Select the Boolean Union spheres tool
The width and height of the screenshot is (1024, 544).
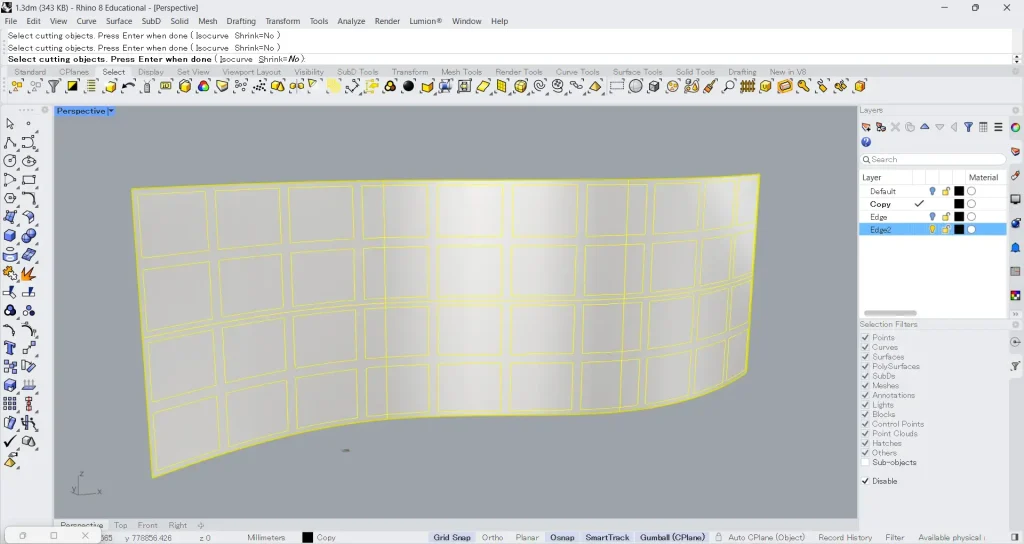(x=28, y=236)
